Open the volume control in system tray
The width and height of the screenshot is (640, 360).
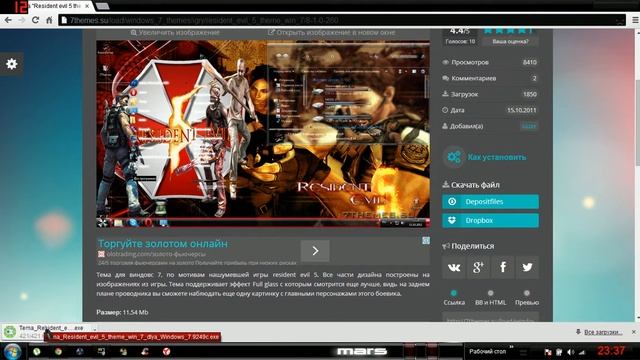click(571, 352)
